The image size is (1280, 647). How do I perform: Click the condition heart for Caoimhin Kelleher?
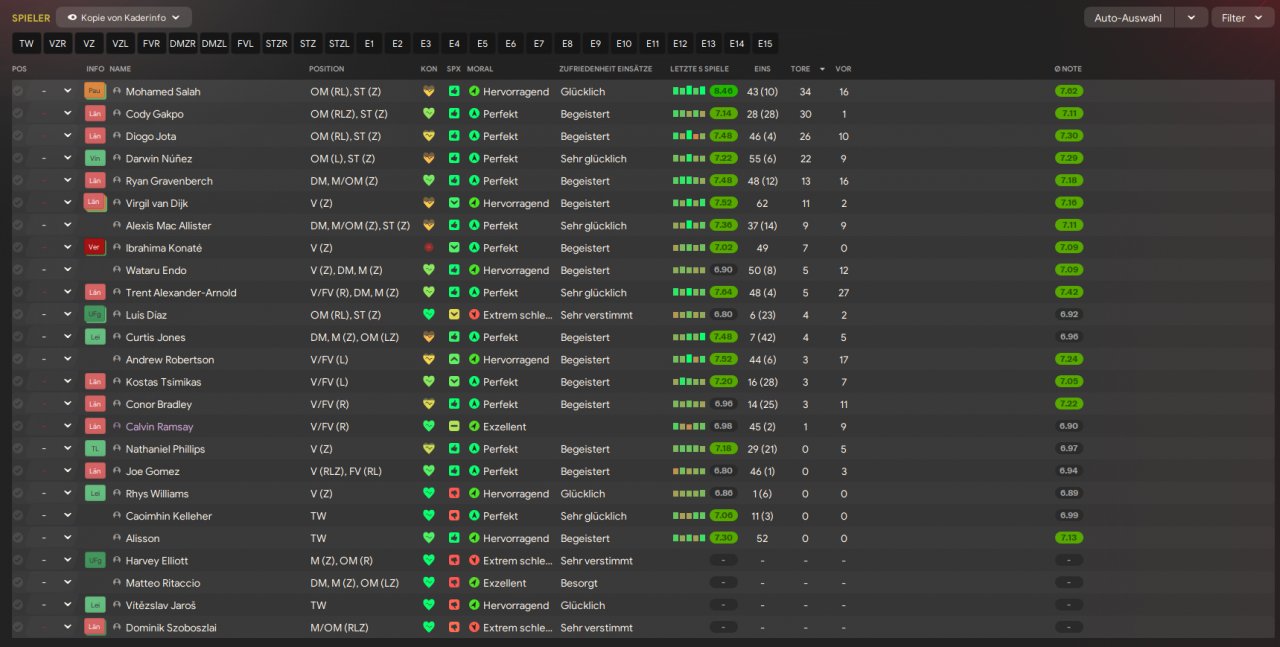[429, 516]
